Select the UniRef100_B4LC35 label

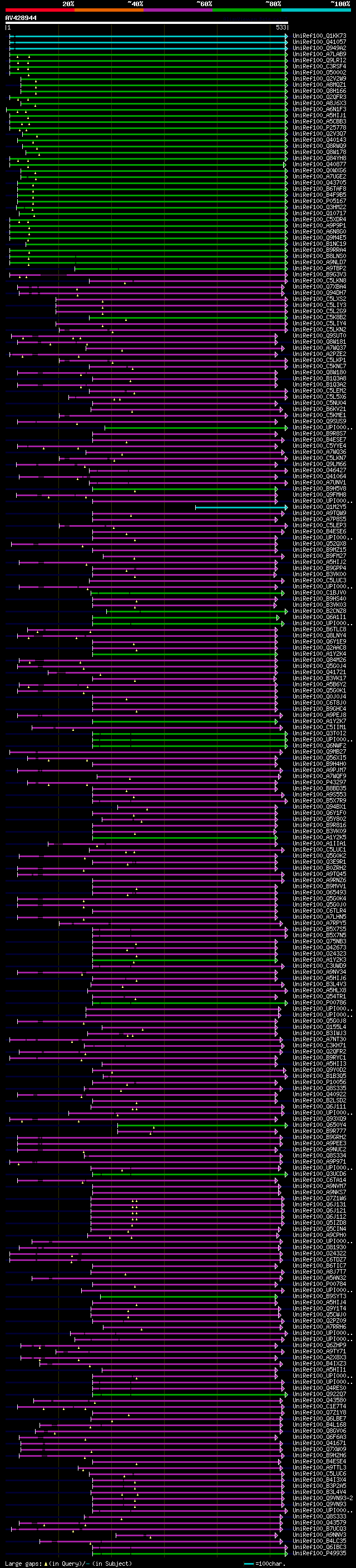click(x=319, y=1541)
